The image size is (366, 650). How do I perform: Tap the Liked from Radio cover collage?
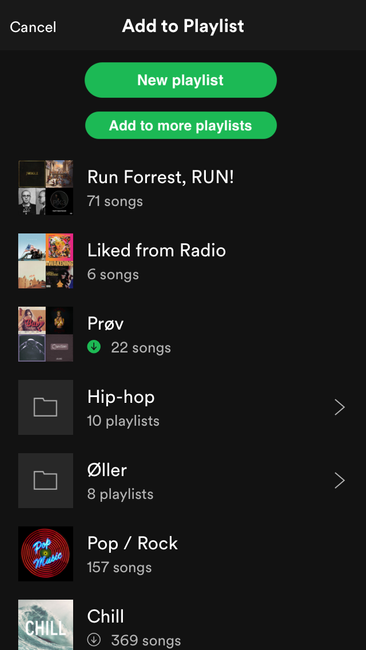tap(46, 261)
